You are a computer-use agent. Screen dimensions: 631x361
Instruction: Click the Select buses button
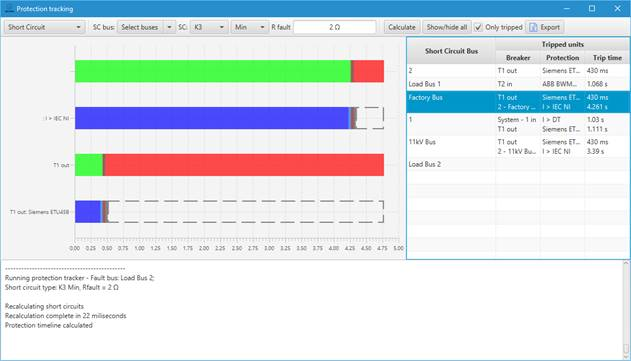(140, 27)
